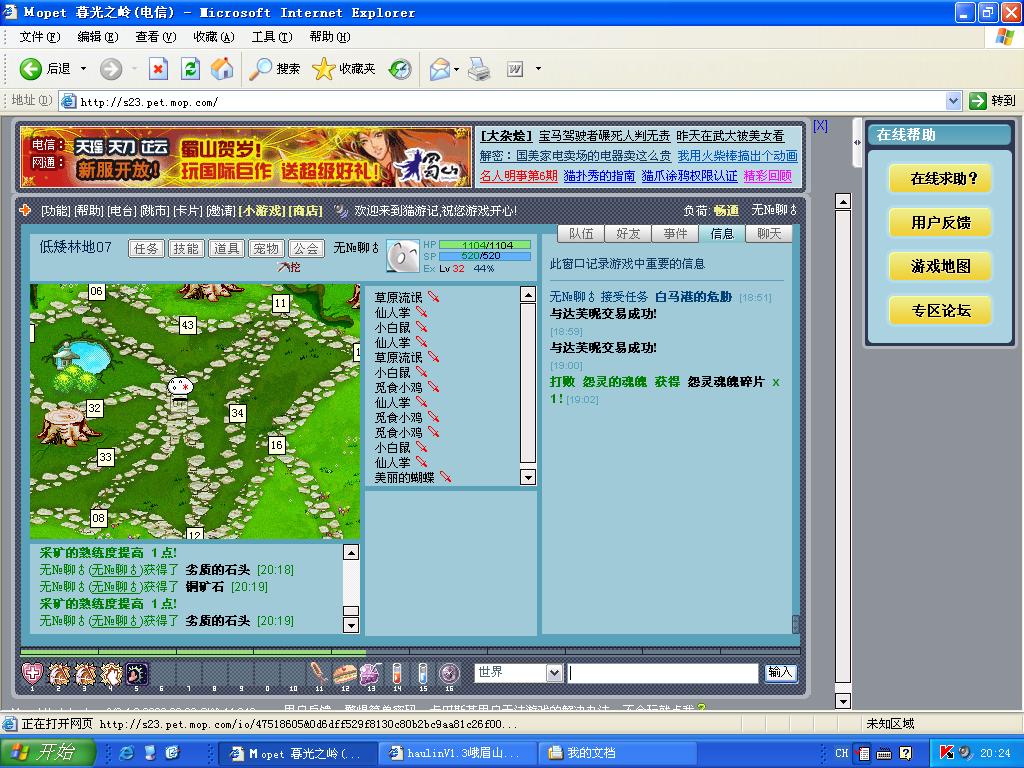Screen dimensions: 1024x768
Task: Click the player character avatar portrait
Action: point(402,256)
